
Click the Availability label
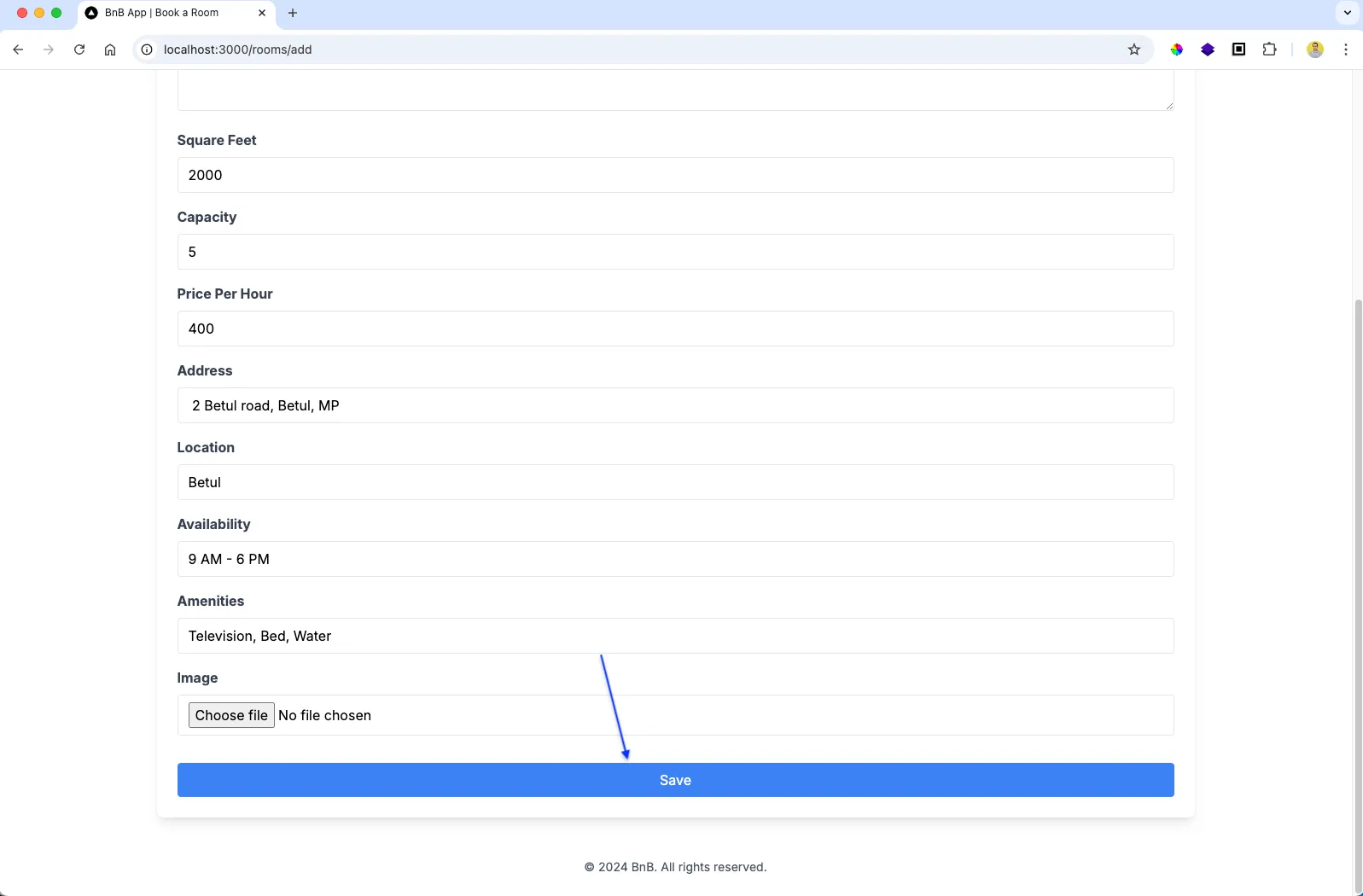tap(213, 524)
